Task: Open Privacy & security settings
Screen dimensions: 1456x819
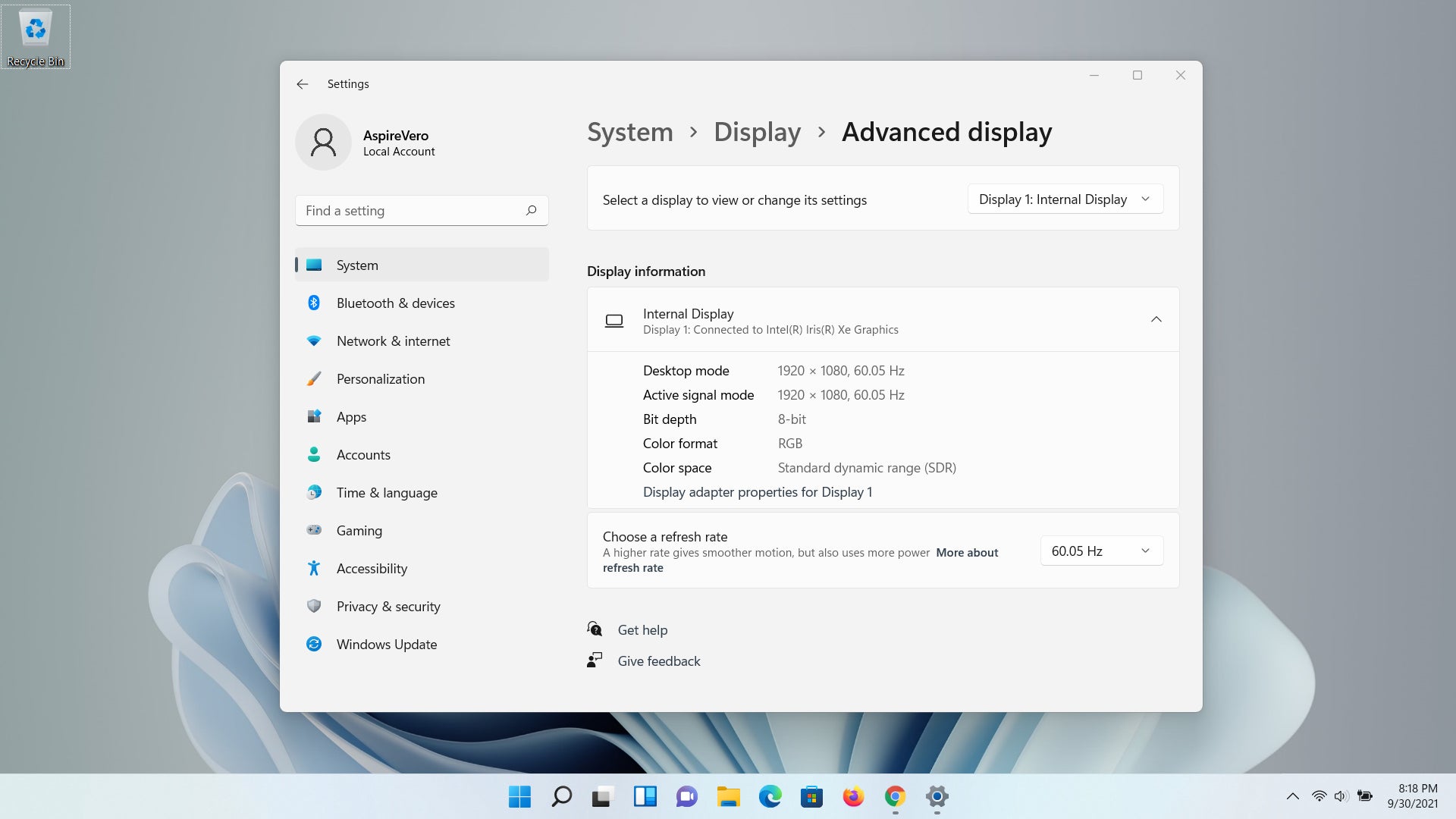Action: (x=422, y=607)
